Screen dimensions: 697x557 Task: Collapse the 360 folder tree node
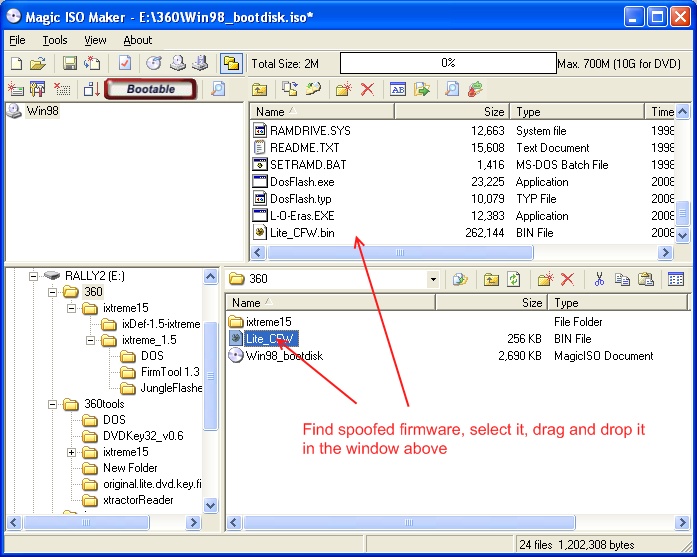[52, 292]
